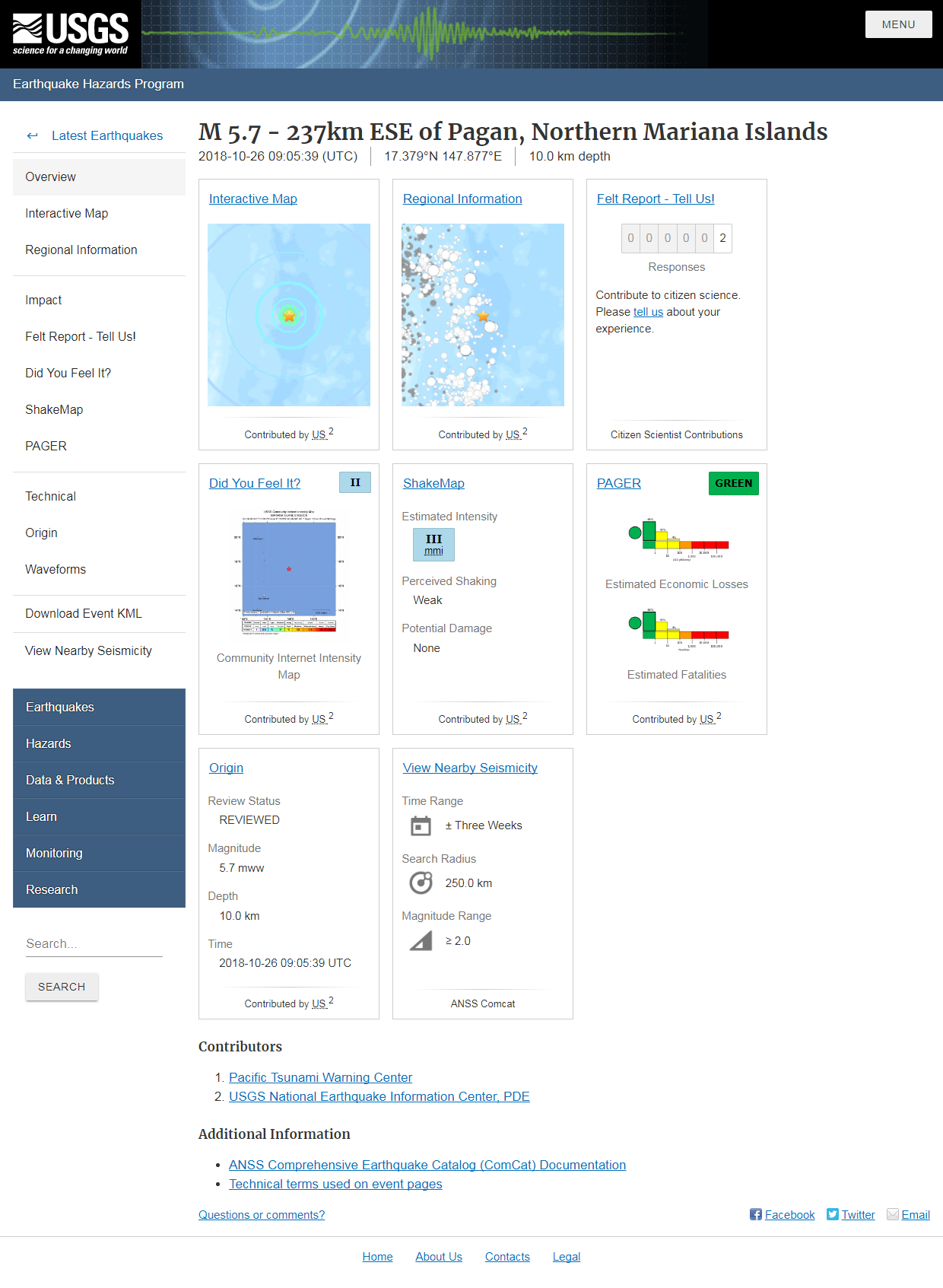Click the Email envelope icon
Screen dimensions: 943x1288
click(893, 1214)
